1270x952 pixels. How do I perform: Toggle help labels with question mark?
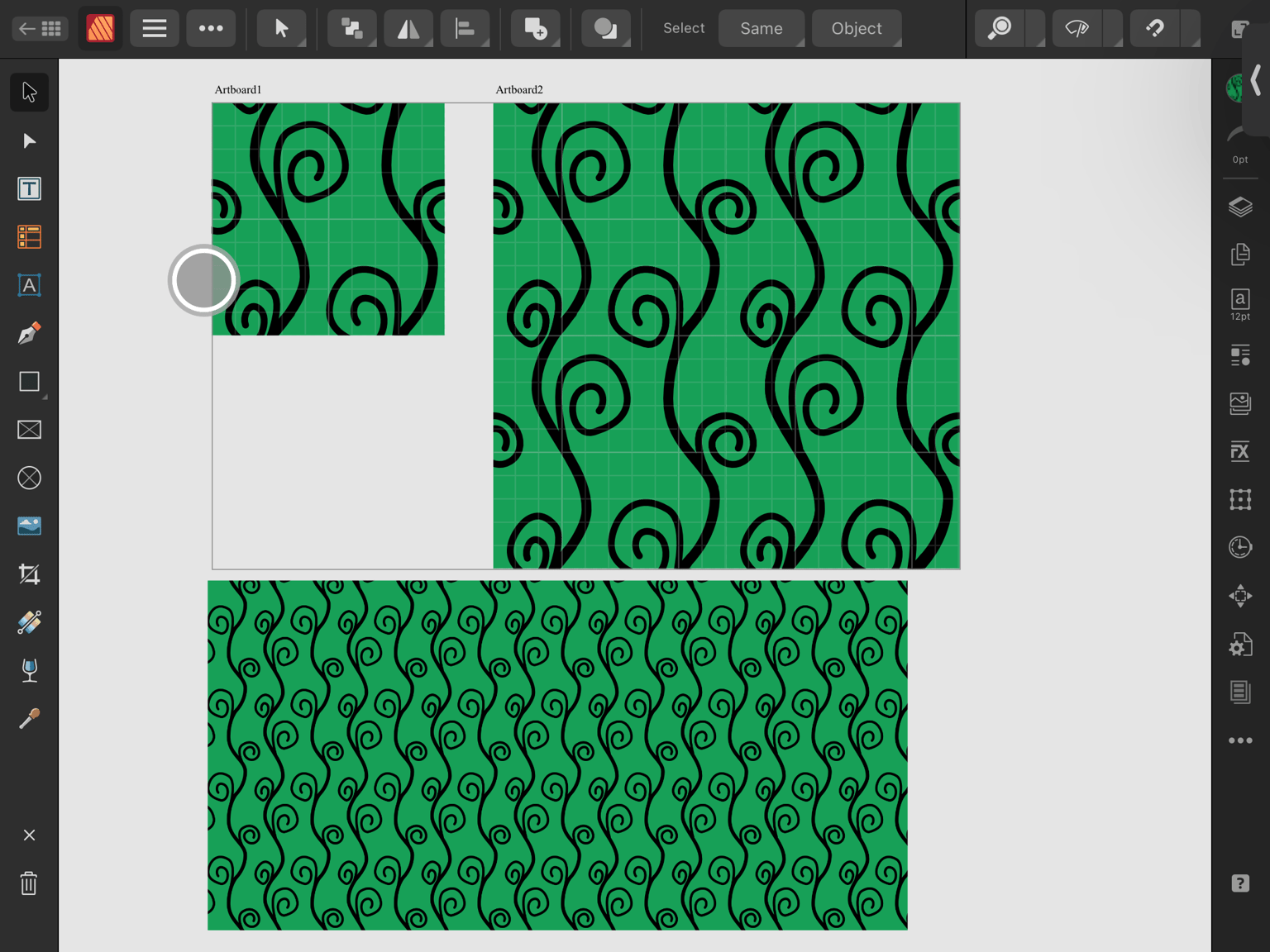1240,883
